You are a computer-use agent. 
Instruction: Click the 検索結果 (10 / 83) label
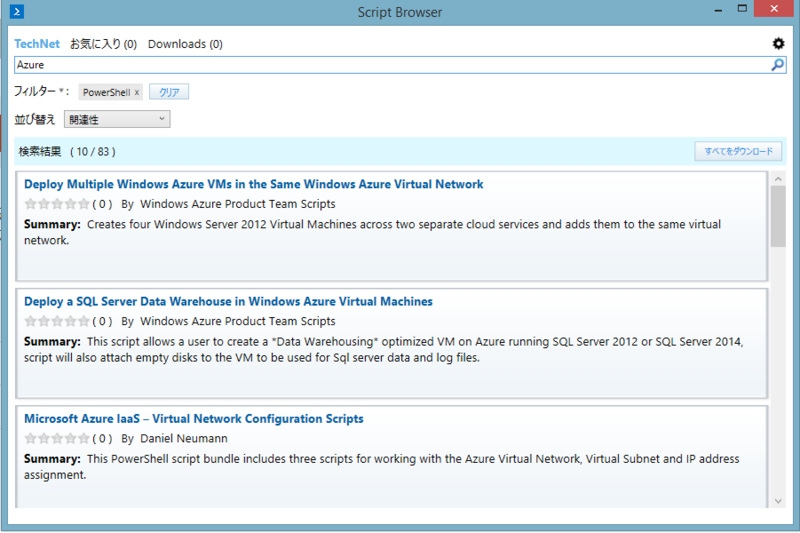(67, 151)
